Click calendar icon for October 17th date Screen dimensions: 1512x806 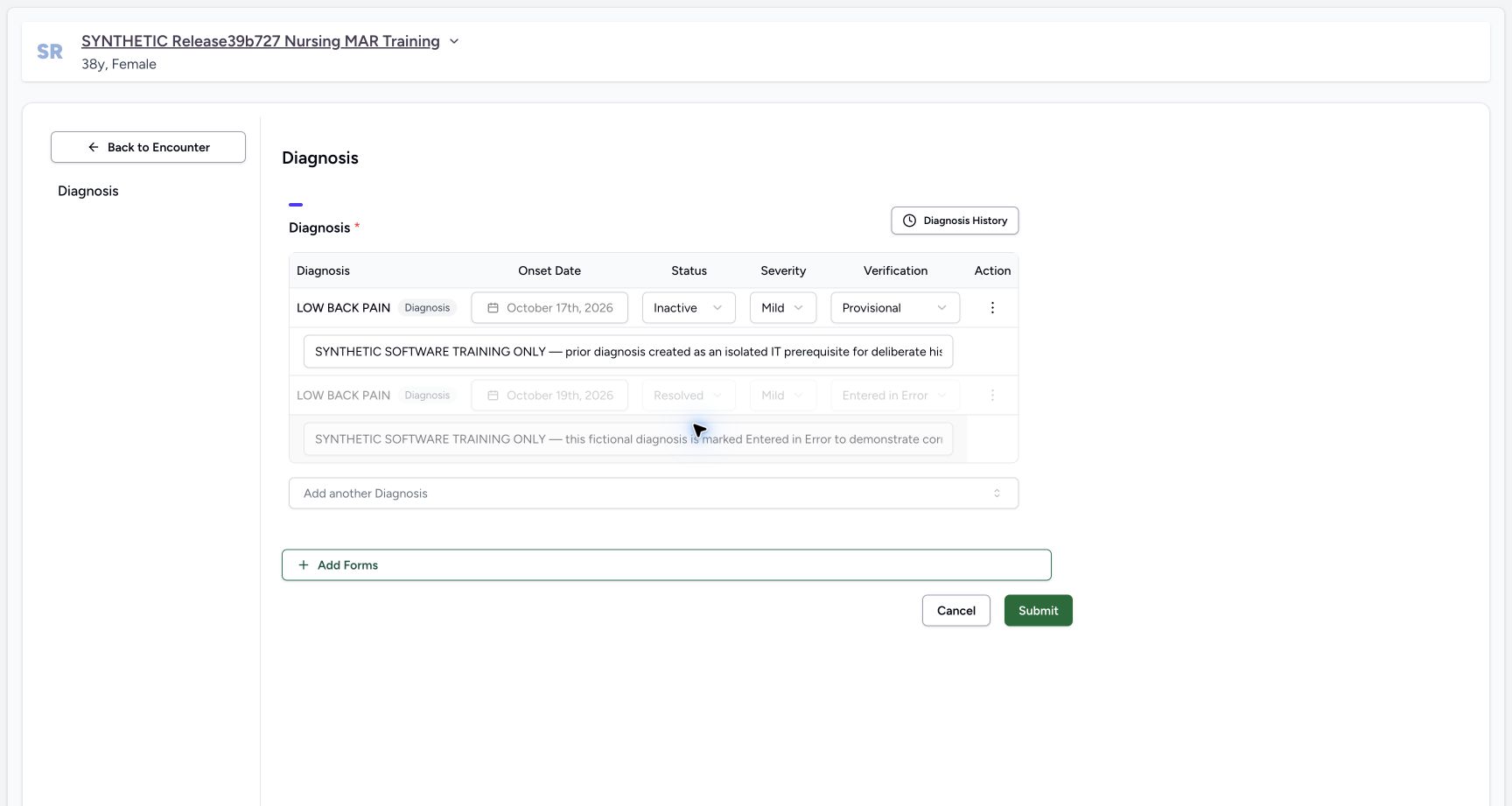493,308
